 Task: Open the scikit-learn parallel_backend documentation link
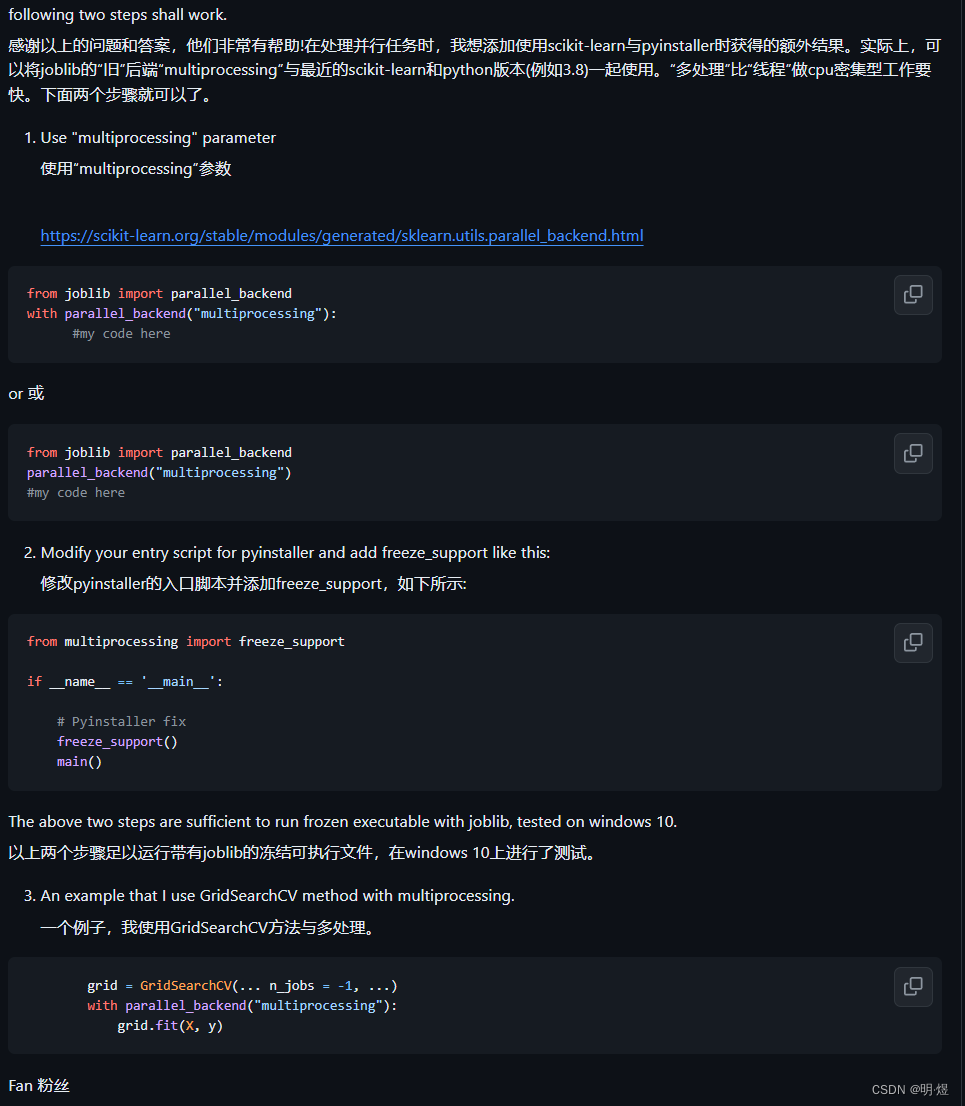[x=341, y=236]
